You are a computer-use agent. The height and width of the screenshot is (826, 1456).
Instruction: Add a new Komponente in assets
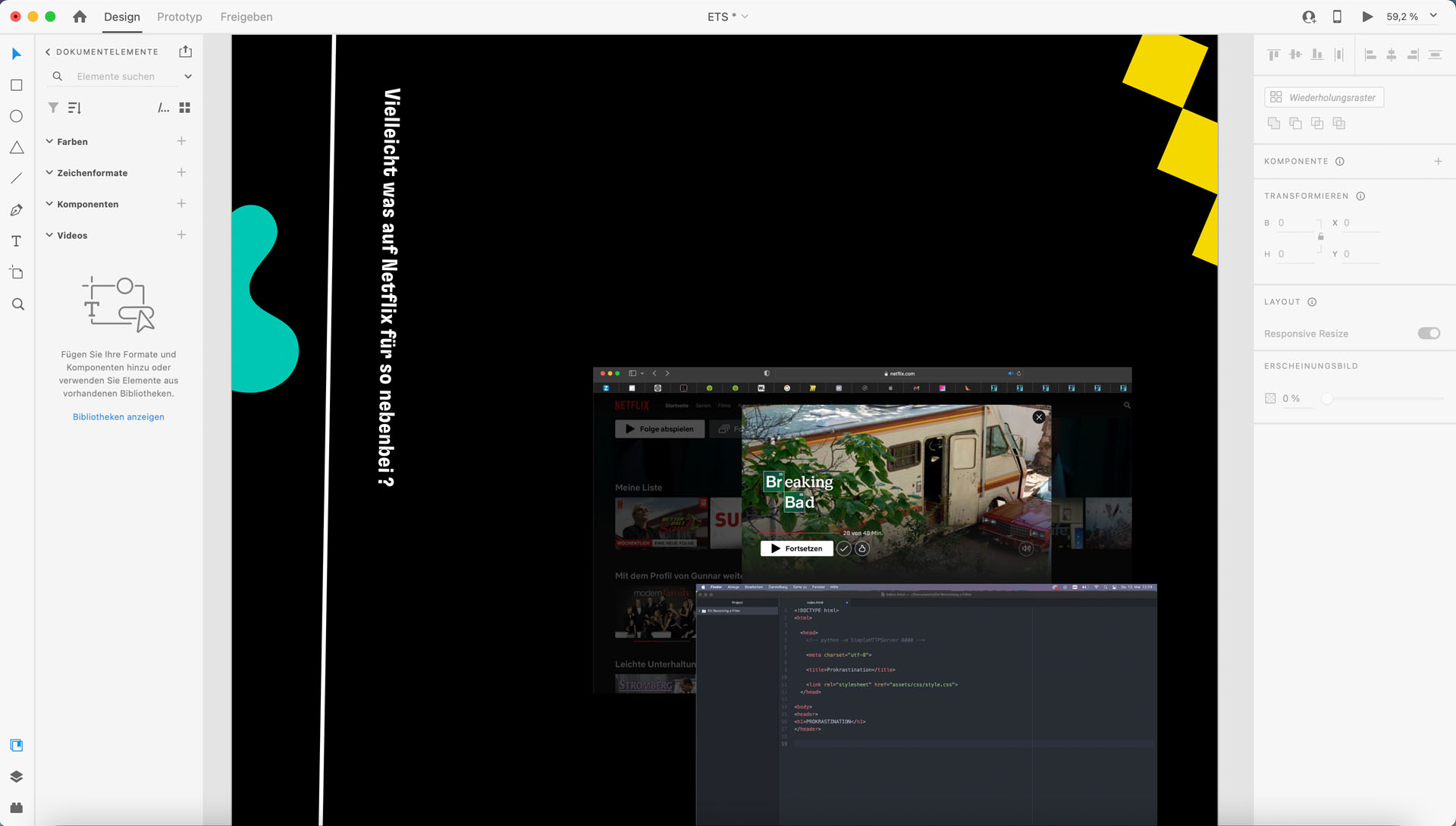pos(181,203)
